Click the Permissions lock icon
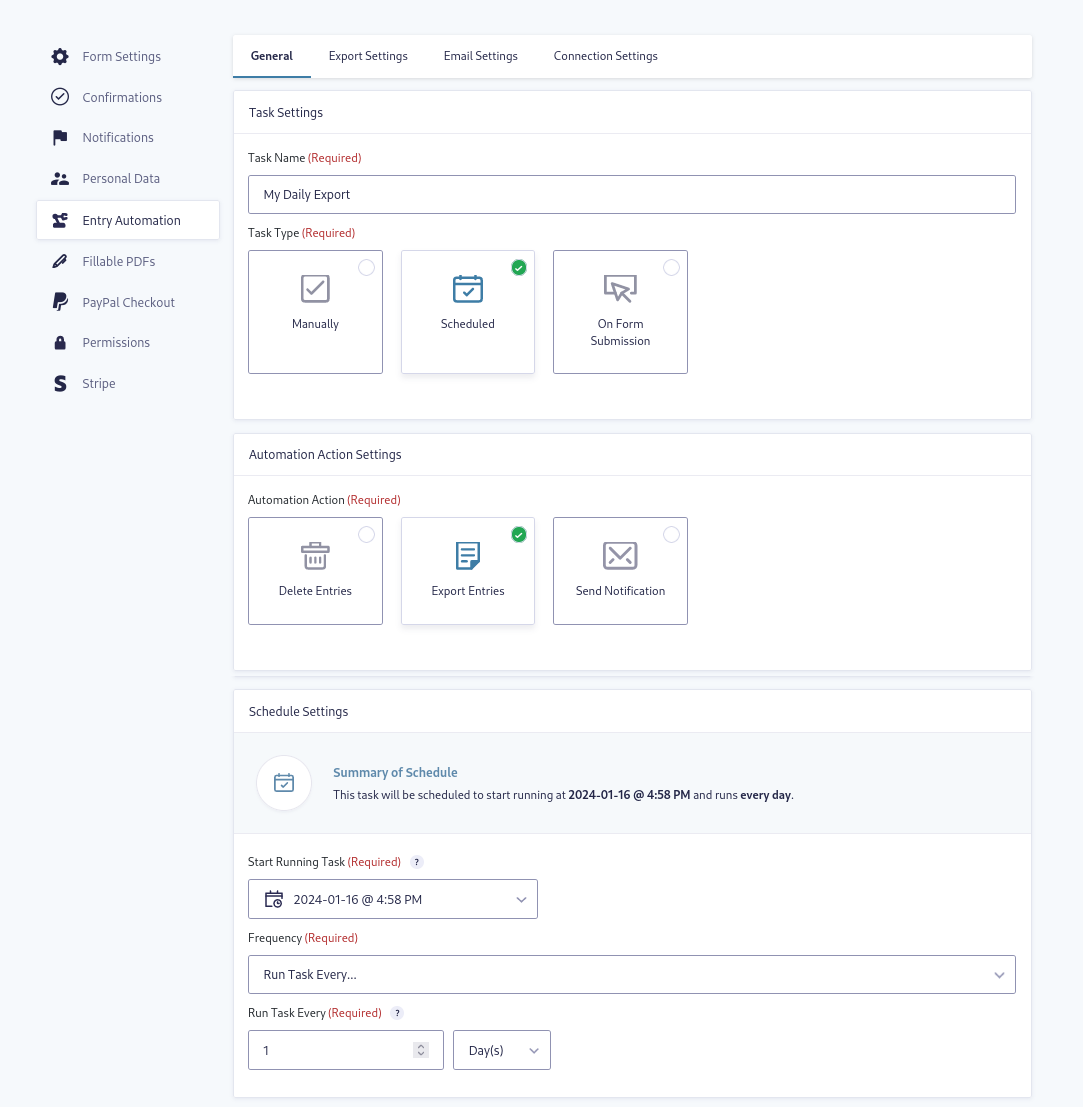The width and height of the screenshot is (1083, 1107). (x=60, y=343)
